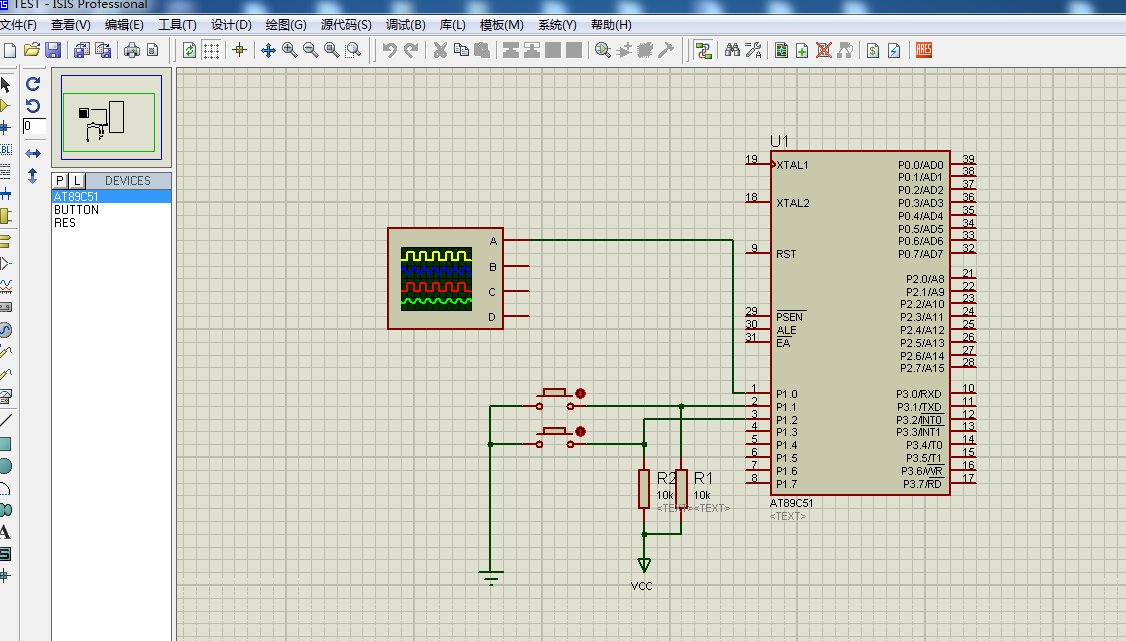Save the current design

(52, 50)
